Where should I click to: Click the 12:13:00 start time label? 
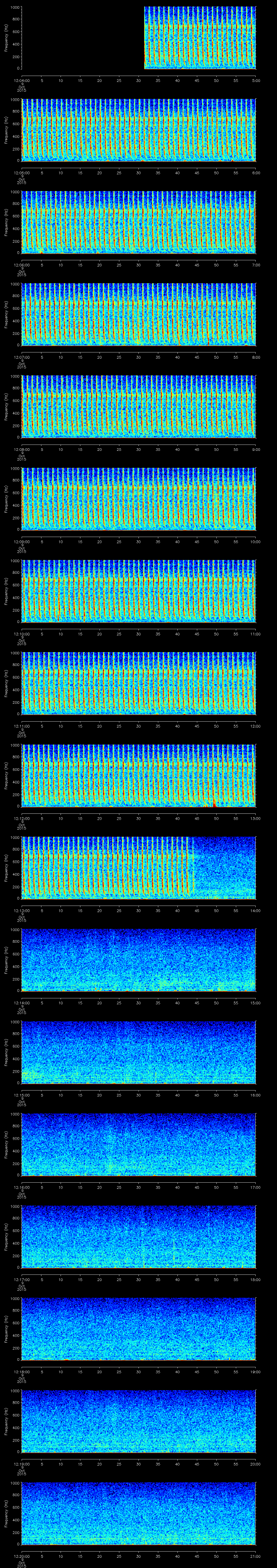21,910
